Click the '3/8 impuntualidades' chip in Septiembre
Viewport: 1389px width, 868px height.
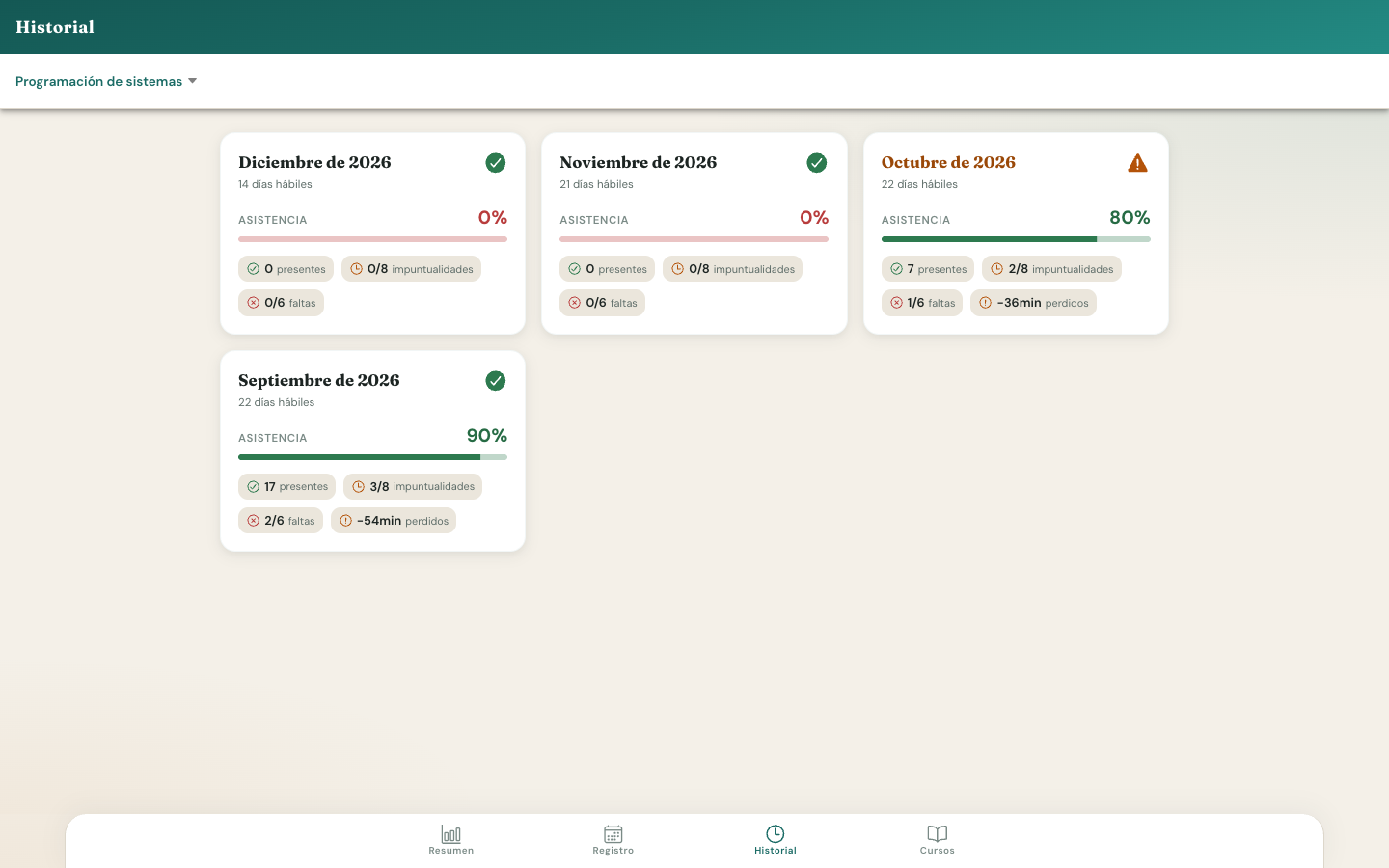coord(413,487)
